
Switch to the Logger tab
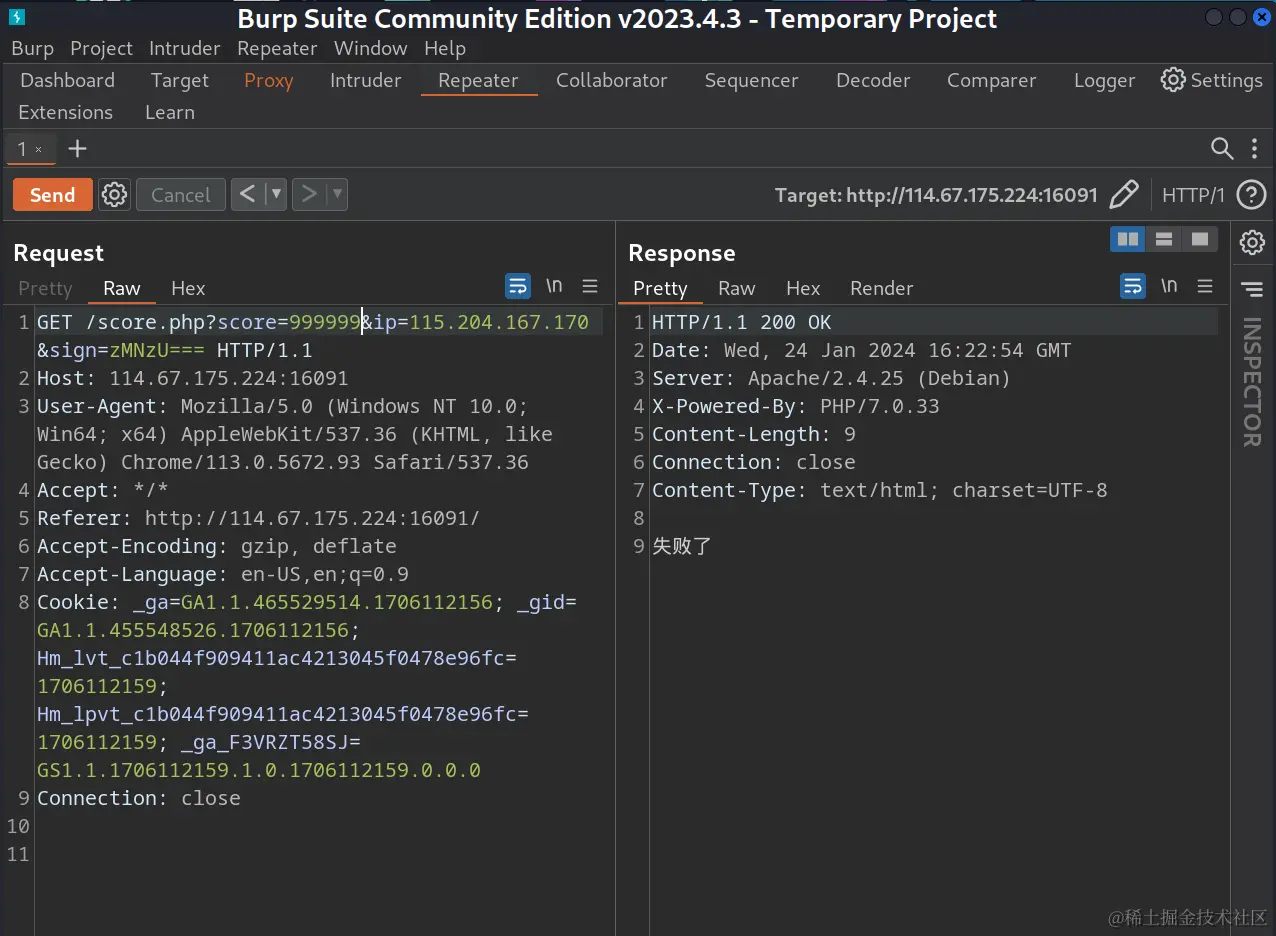tap(1104, 80)
